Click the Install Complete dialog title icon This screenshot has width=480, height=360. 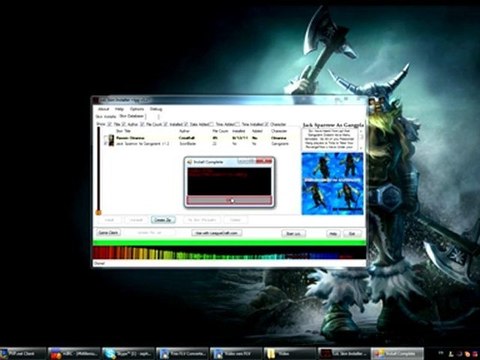point(190,162)
